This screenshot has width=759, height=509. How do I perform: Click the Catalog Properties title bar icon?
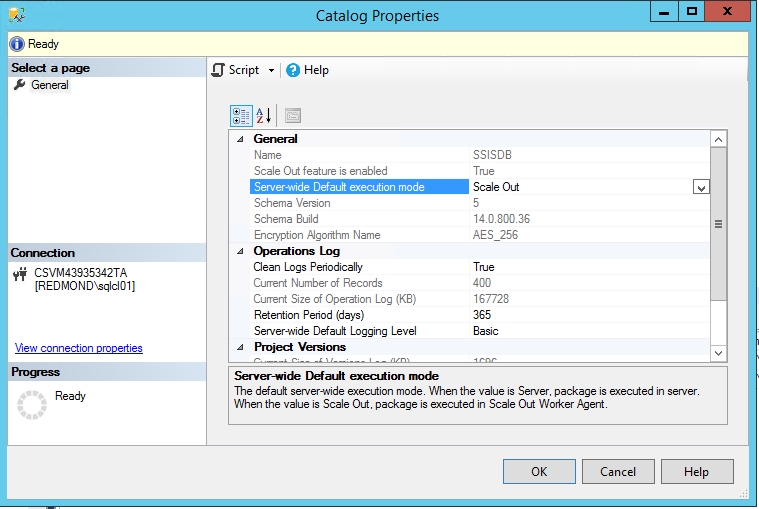[17, 15]
